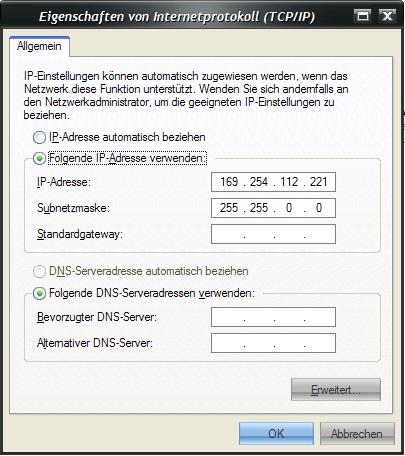This screenshot has width=405, height=456.
Task: Click into the Standardgateway address field
Action: (x=273, y=234)
